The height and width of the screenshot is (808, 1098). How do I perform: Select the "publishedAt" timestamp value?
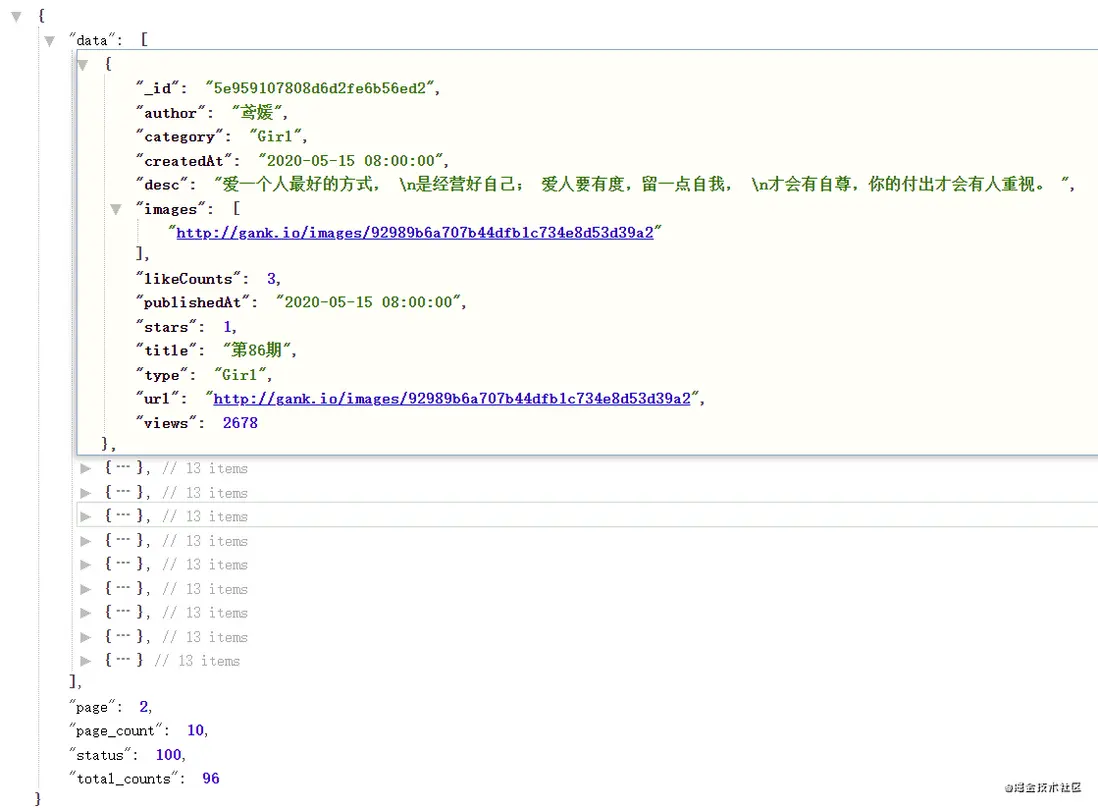[368, 302]
